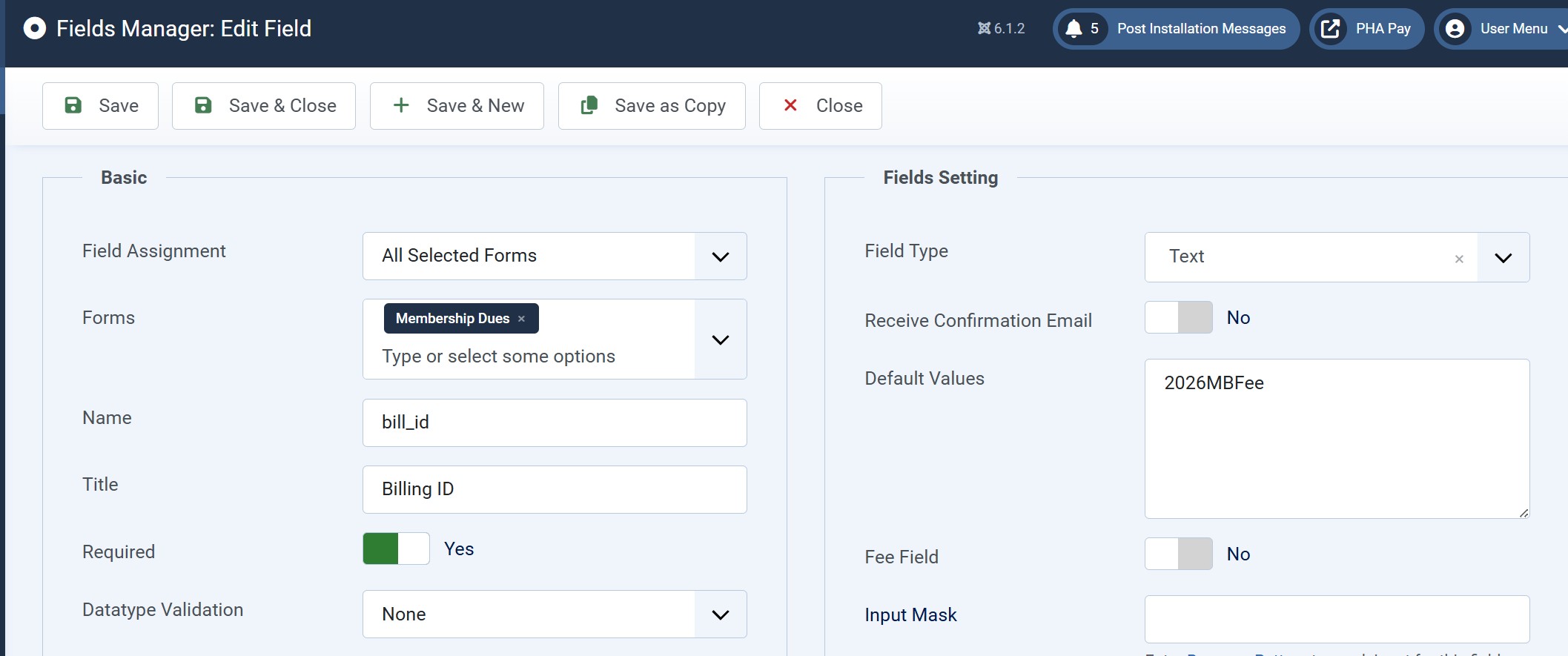1568x656 pixels.
Task: Click Save & New
Action: (x=457, y=106)
